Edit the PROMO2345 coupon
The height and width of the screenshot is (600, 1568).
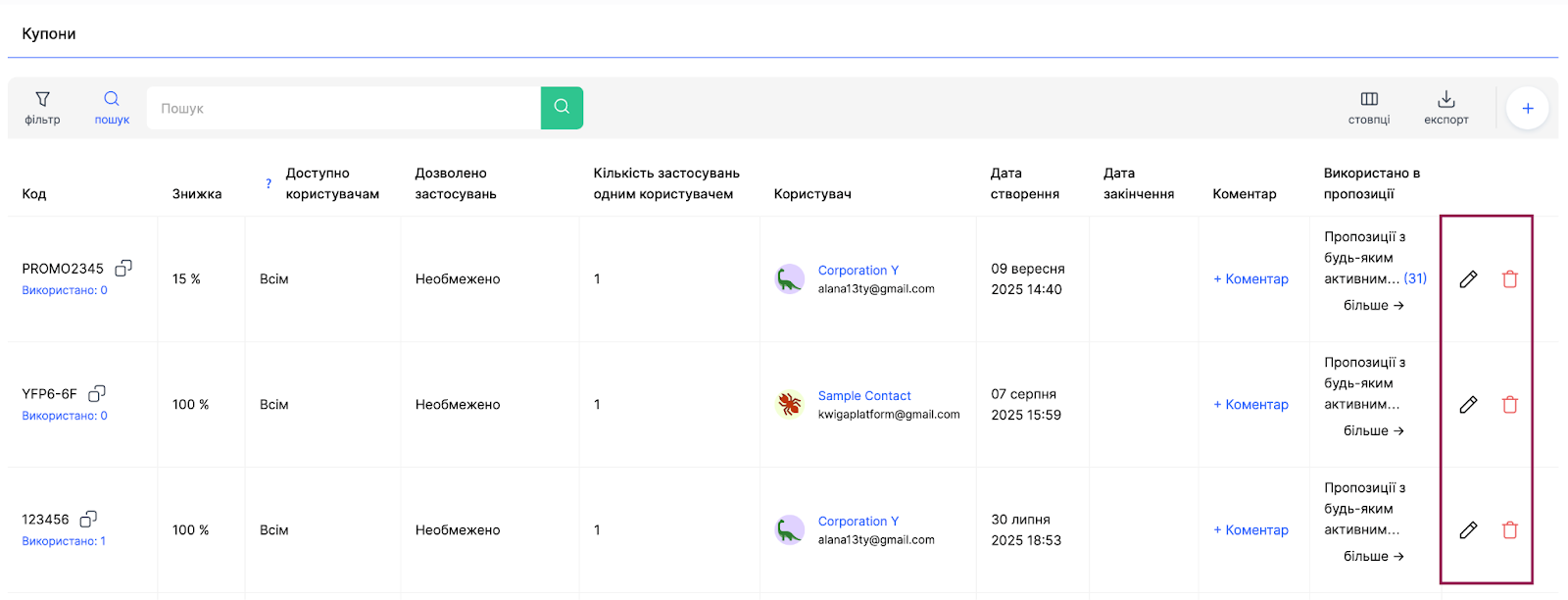pyautogui.click(x=1468, y=279)
